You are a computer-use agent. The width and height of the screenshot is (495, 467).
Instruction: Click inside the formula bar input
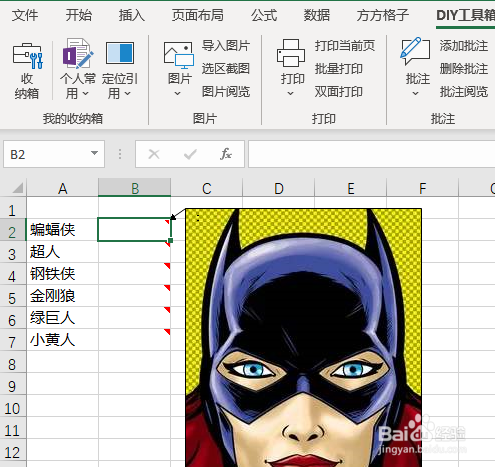pos(371,154)
